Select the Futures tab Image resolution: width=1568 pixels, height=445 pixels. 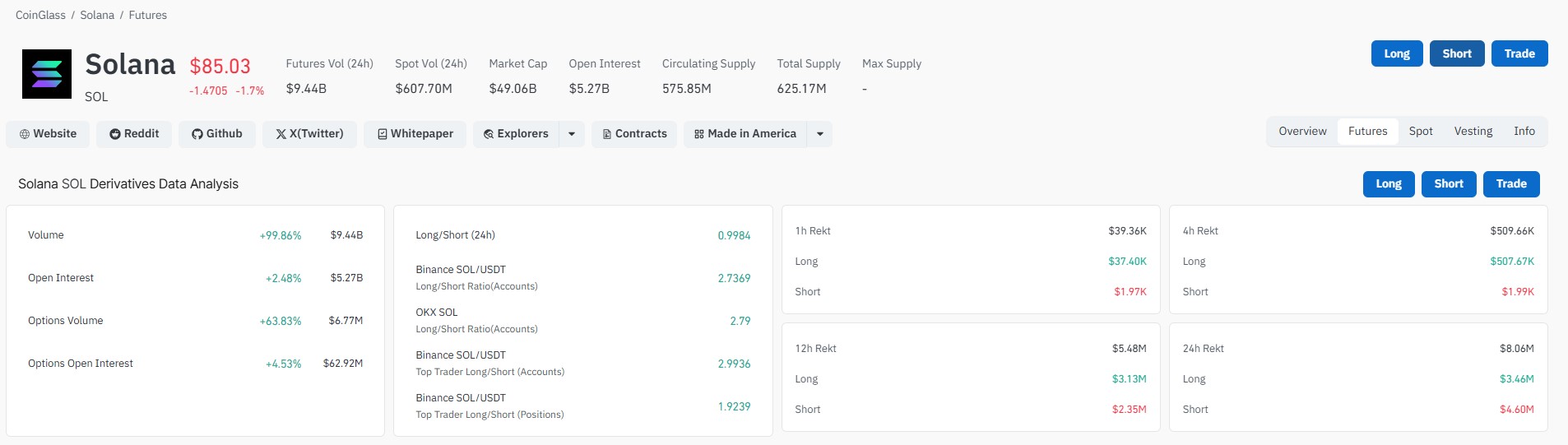click(1367, 132)
